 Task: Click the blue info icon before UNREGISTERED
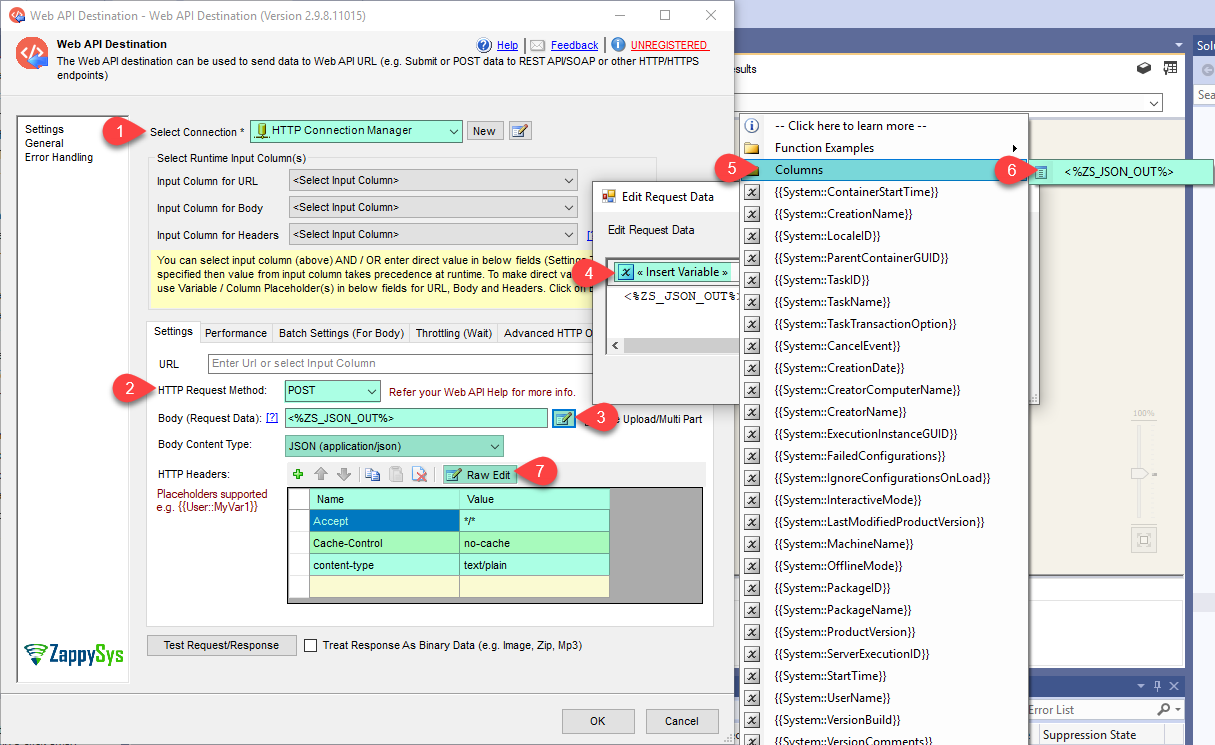click(618, 45)
